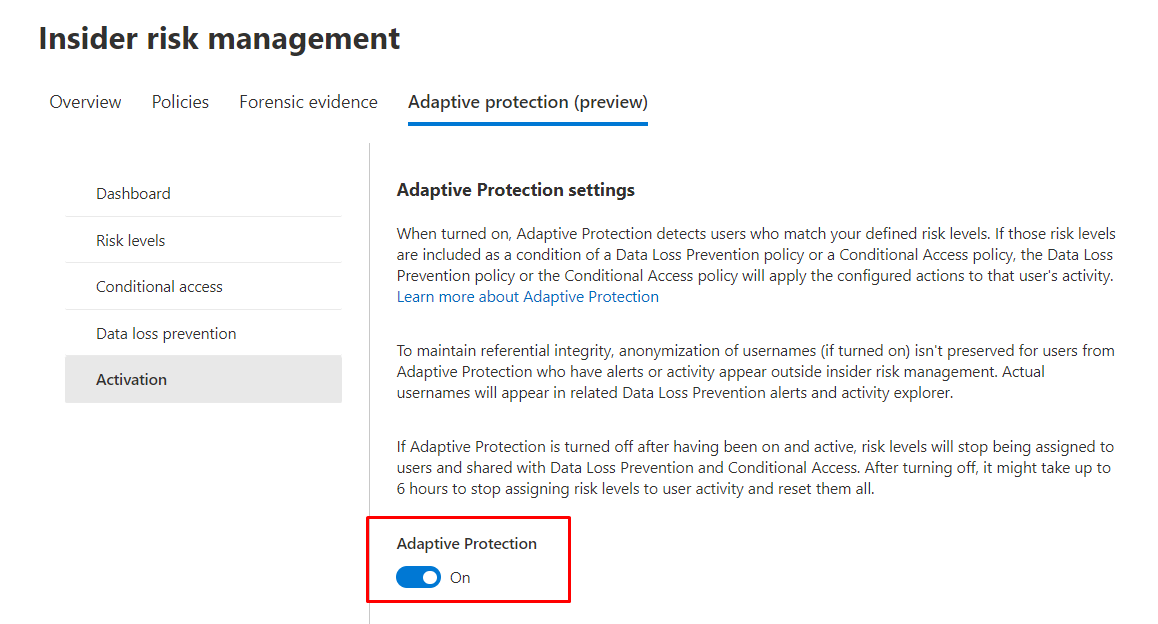This screenshot has height=624, width=1158.
Task: Select Risk levels in the sidebar
Action: pos(130,240)
